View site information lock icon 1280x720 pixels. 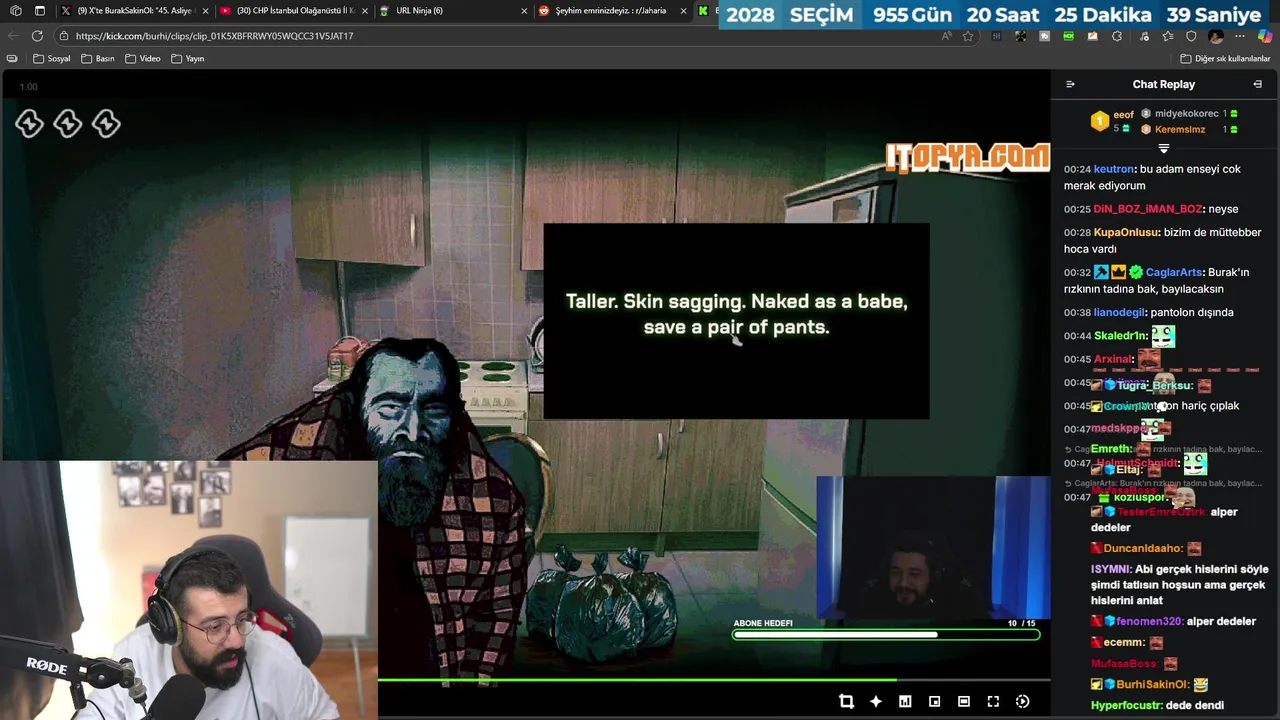coord(64,36)
